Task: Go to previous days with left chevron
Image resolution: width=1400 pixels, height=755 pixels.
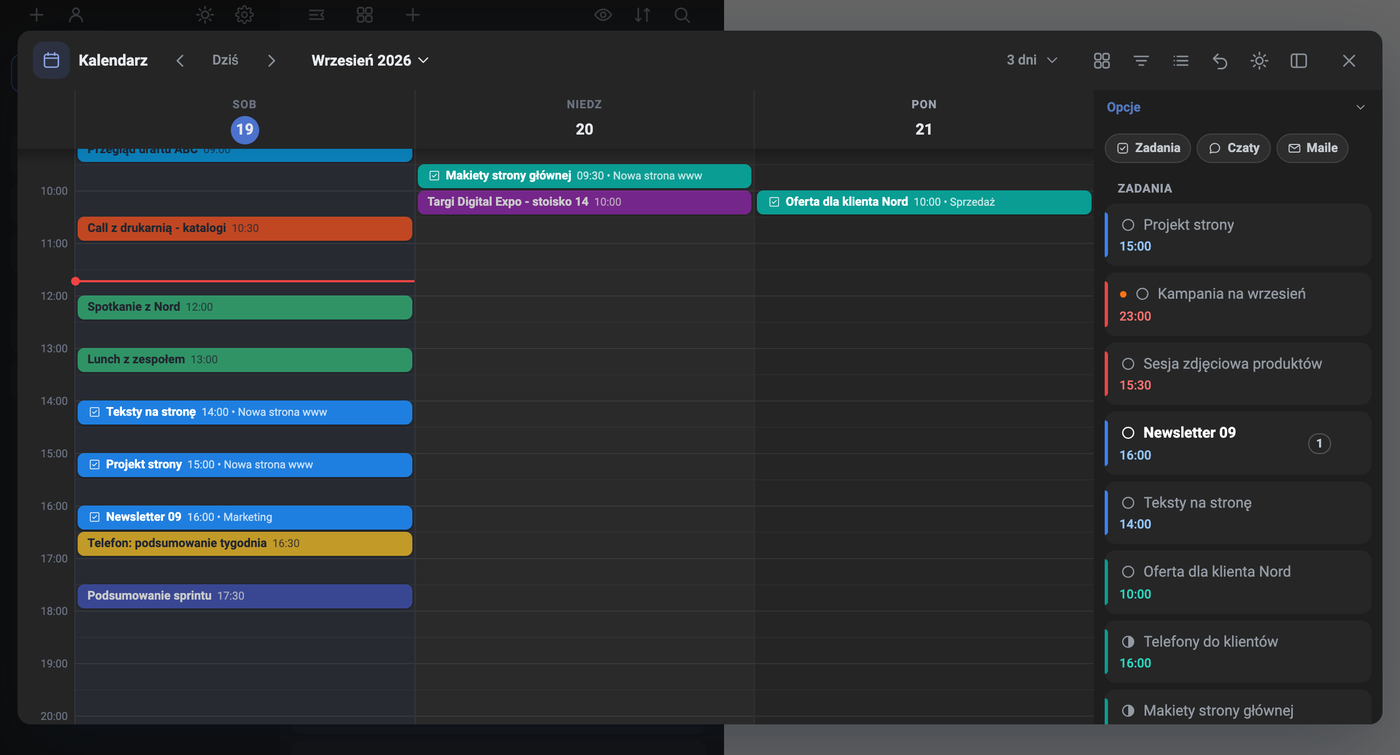Action: tap(180, 60)
